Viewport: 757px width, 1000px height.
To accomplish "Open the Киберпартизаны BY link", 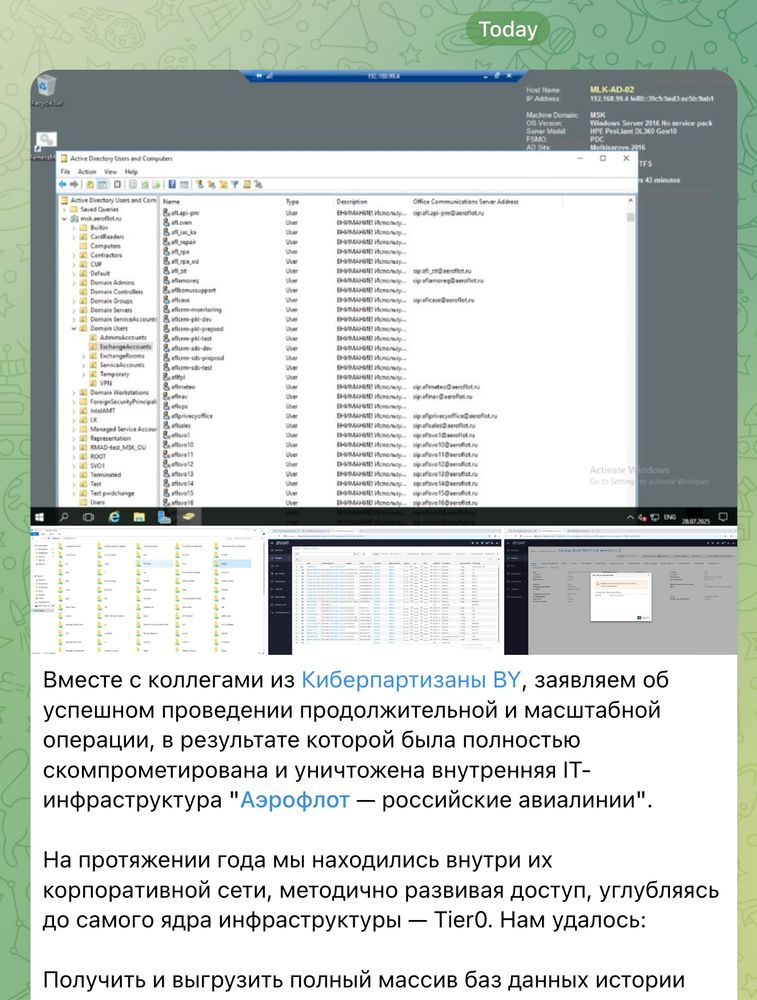I will coord(411,680).
